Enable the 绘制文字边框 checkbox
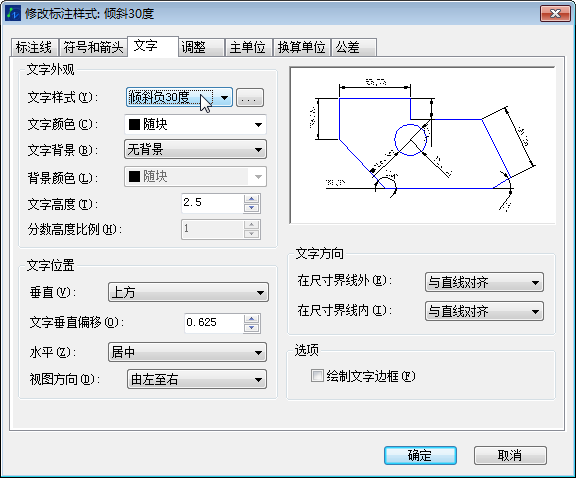The height and width of the screenshot is (478, 576). pyautogui.click(x=317, y=376)
